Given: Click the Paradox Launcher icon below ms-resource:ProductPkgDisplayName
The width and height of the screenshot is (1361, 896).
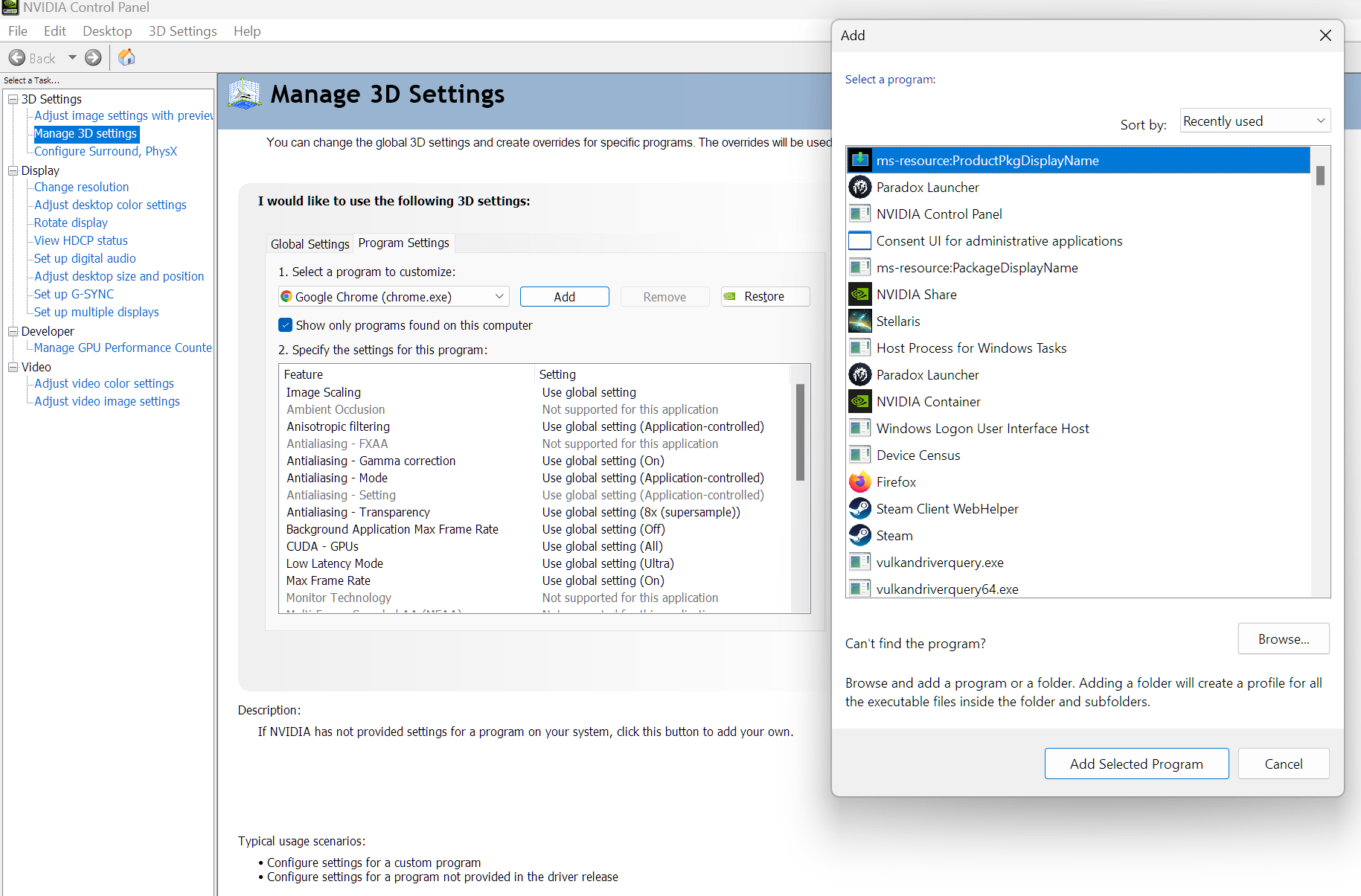Looking at the screenshot, I should (x=860, y=187).
